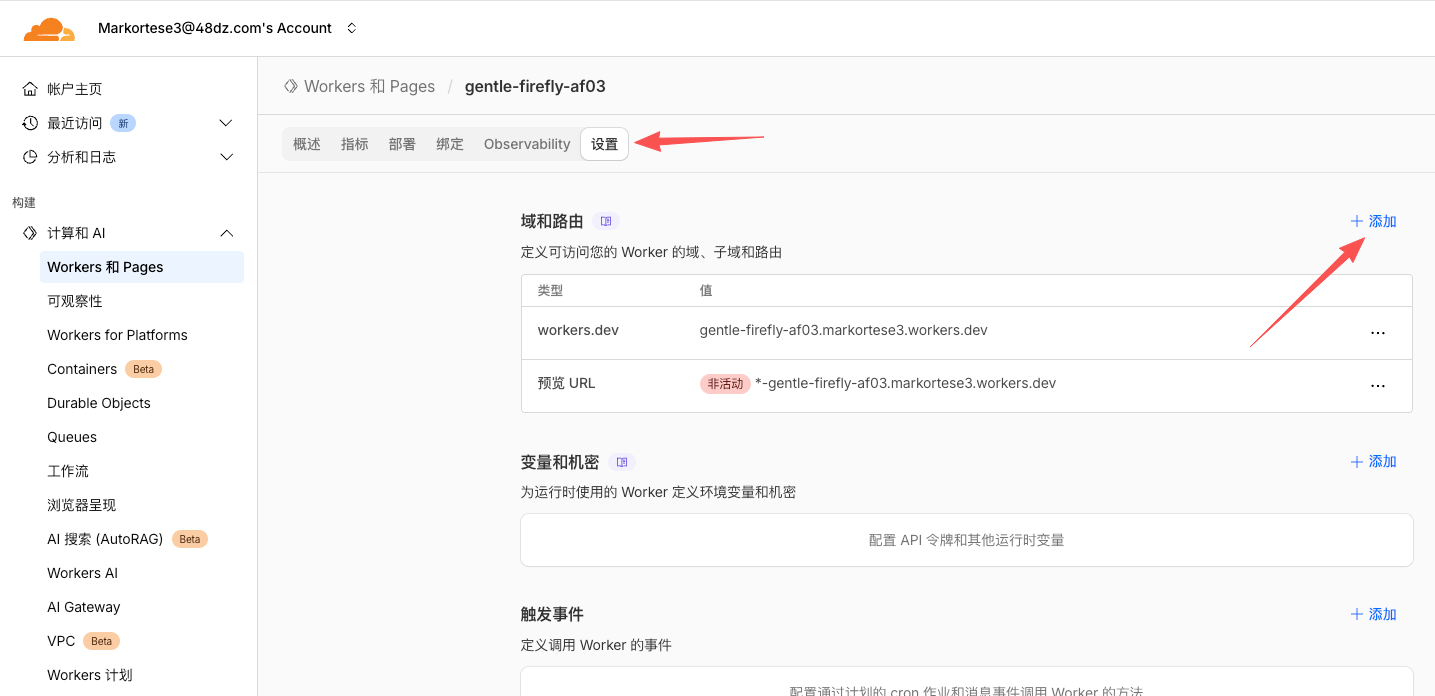Open more options for 预览 URL row

tap(1377, 385)
